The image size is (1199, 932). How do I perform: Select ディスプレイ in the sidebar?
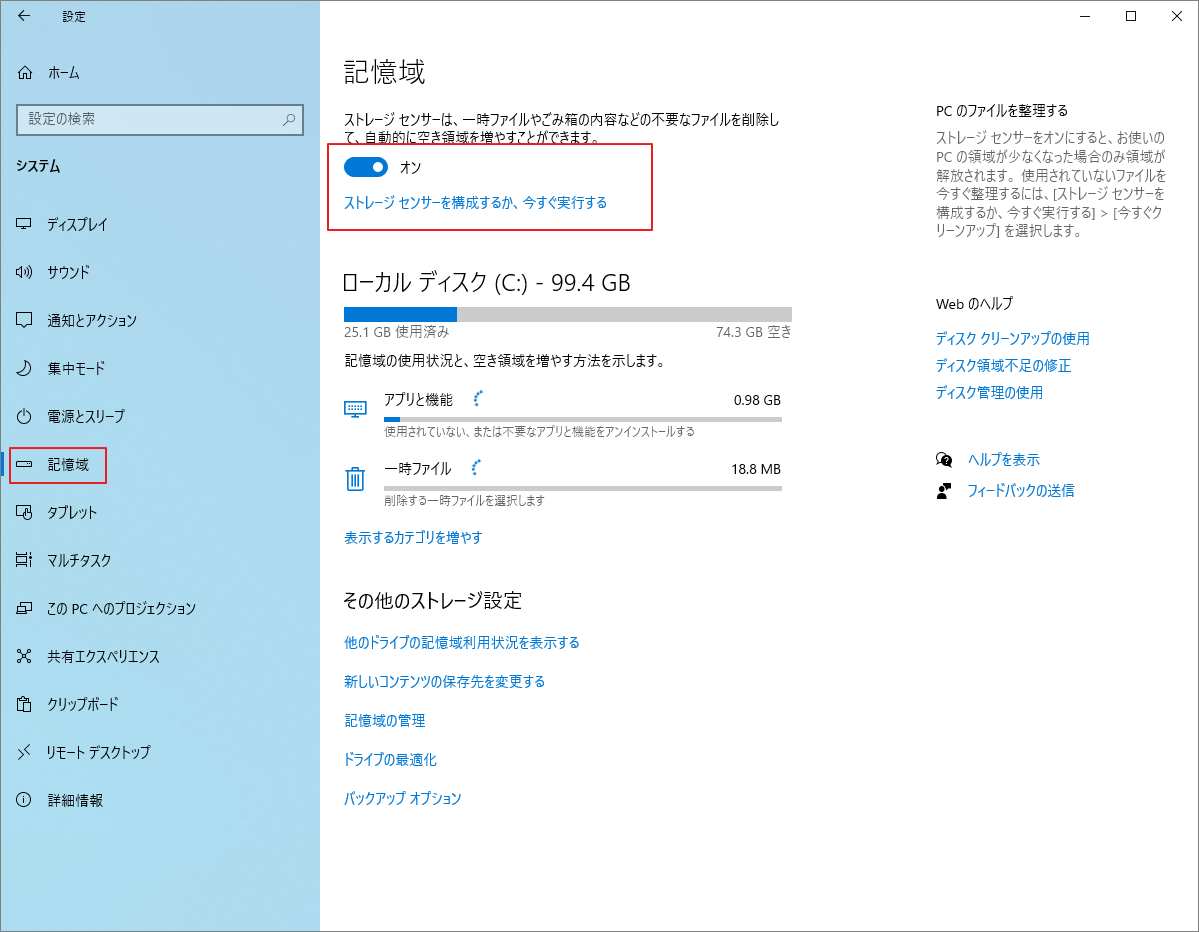coord(77,224)
